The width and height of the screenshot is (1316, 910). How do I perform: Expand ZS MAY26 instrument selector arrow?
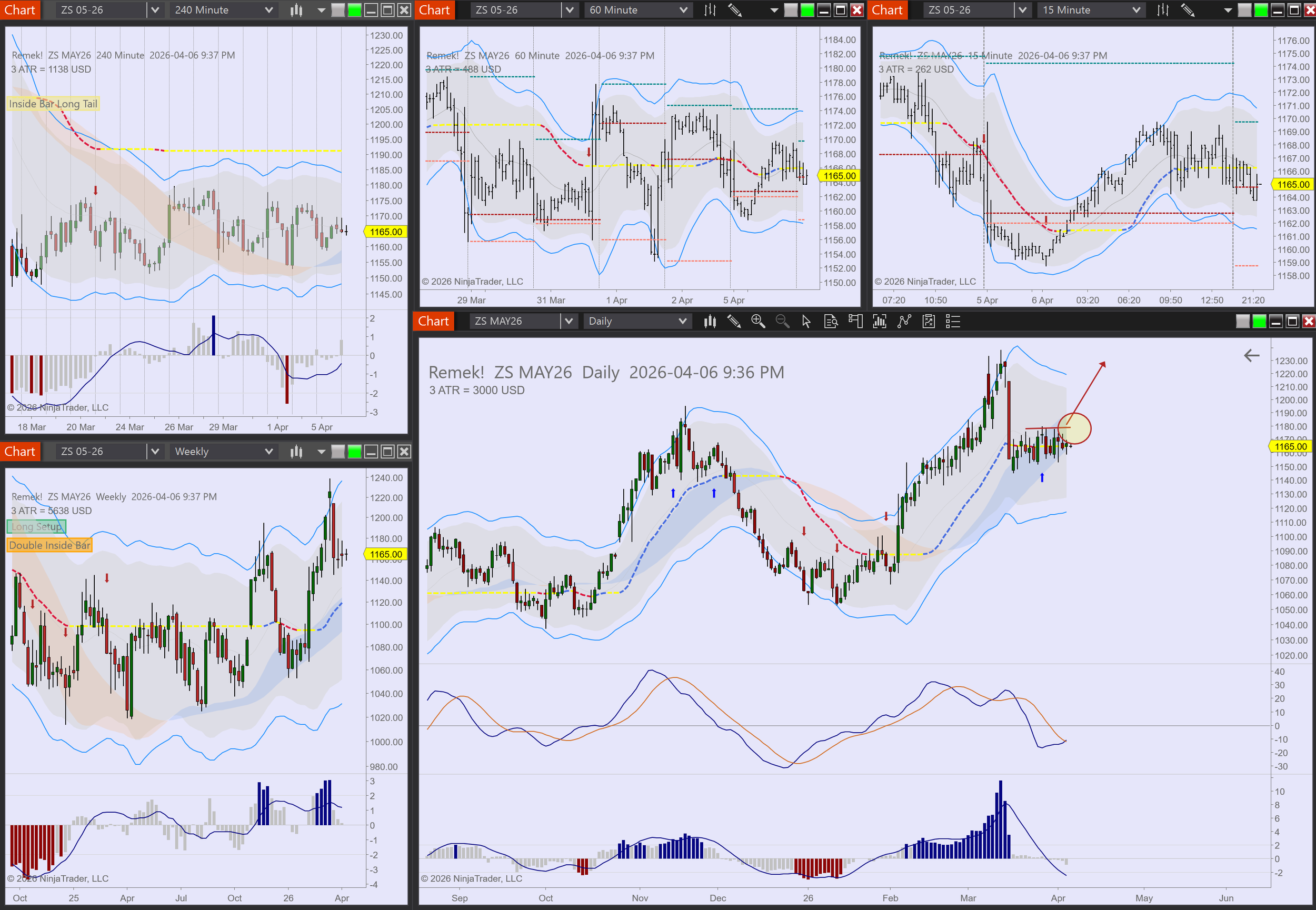(569, 322)
